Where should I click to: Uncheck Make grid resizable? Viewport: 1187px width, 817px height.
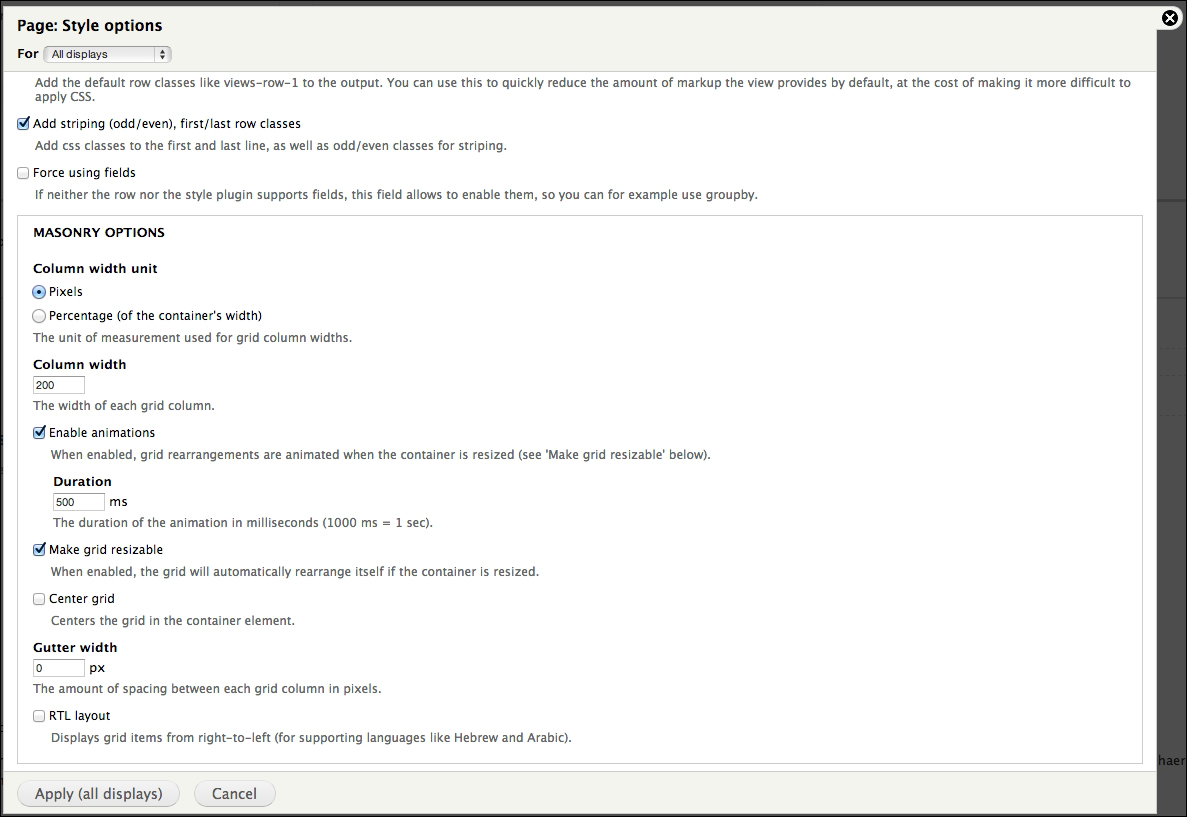40,550
